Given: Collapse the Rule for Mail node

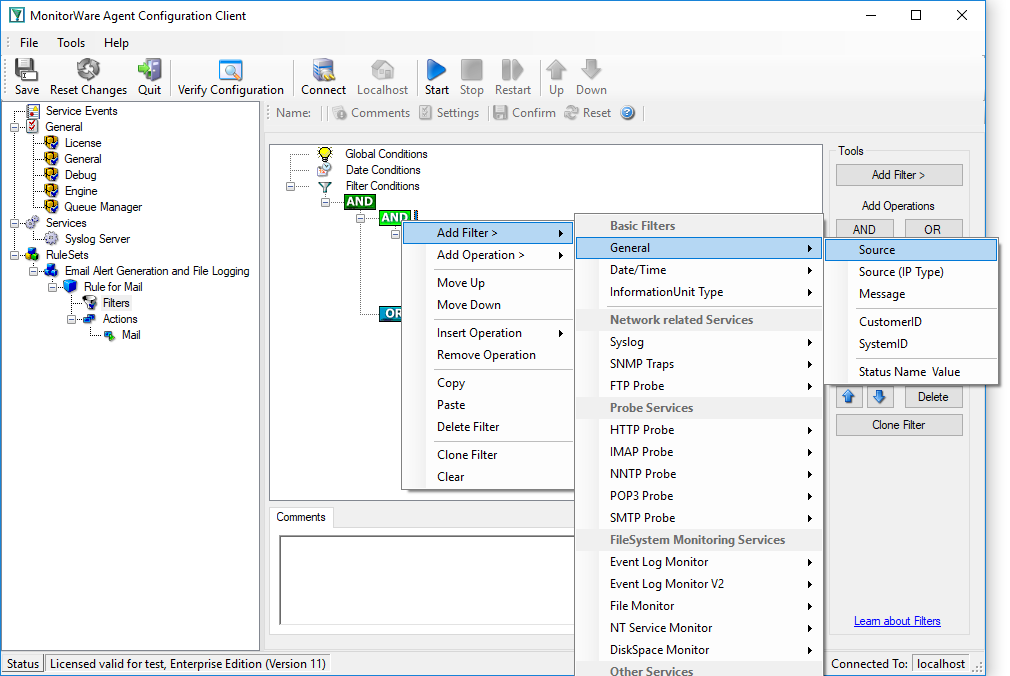Looking at the screenshot, I should [53, 287].
